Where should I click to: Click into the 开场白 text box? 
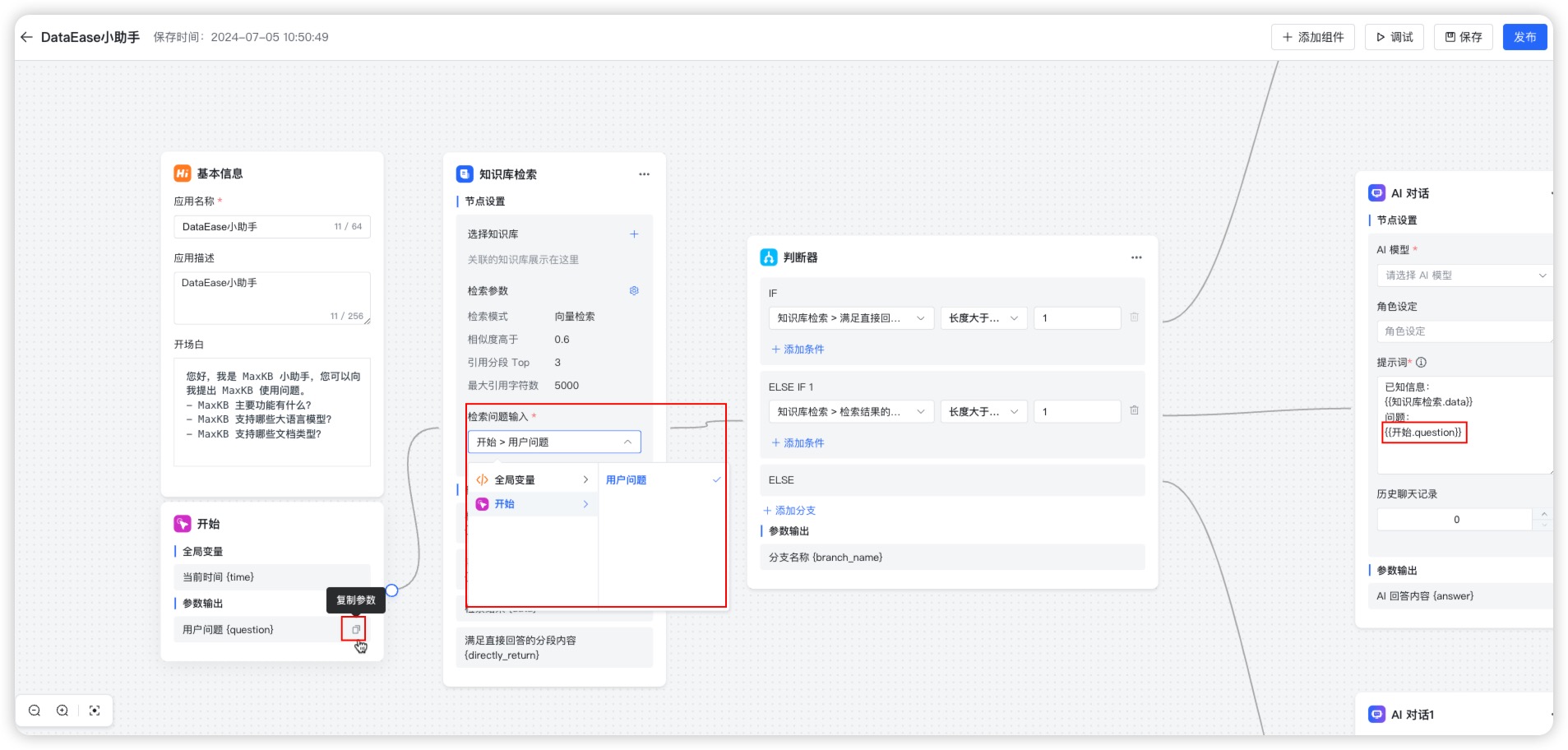(271, 412)
